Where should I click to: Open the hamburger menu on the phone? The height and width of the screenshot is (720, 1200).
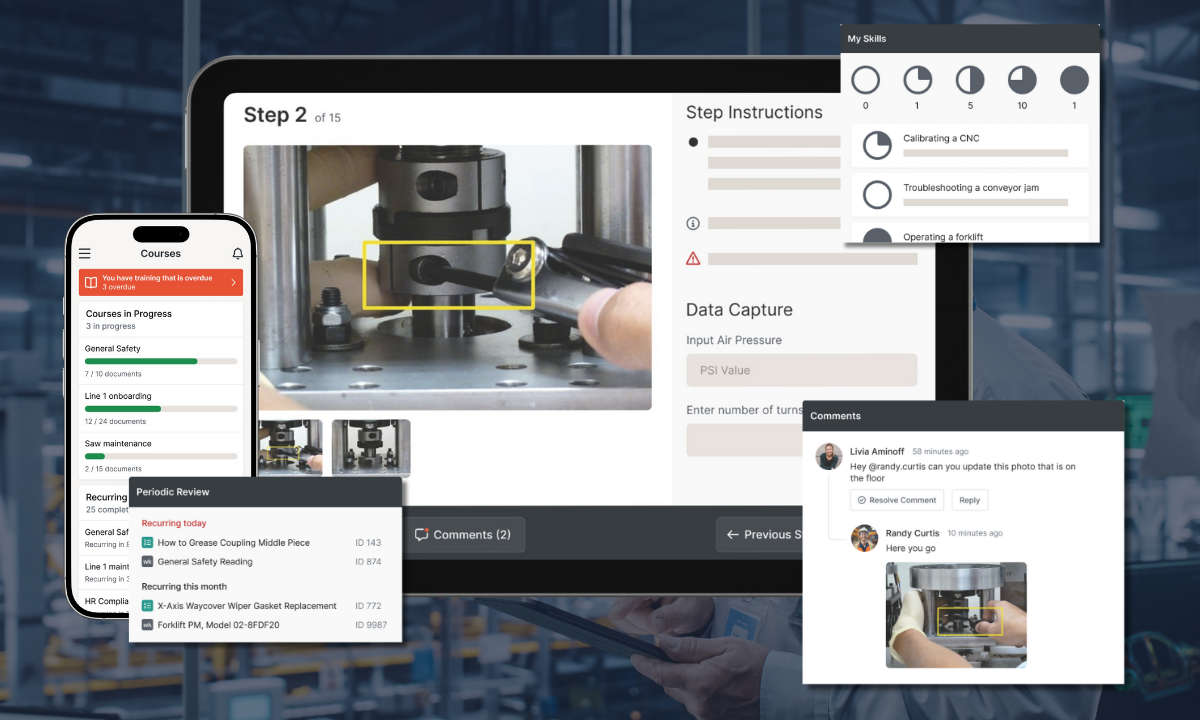click(85, 254)
